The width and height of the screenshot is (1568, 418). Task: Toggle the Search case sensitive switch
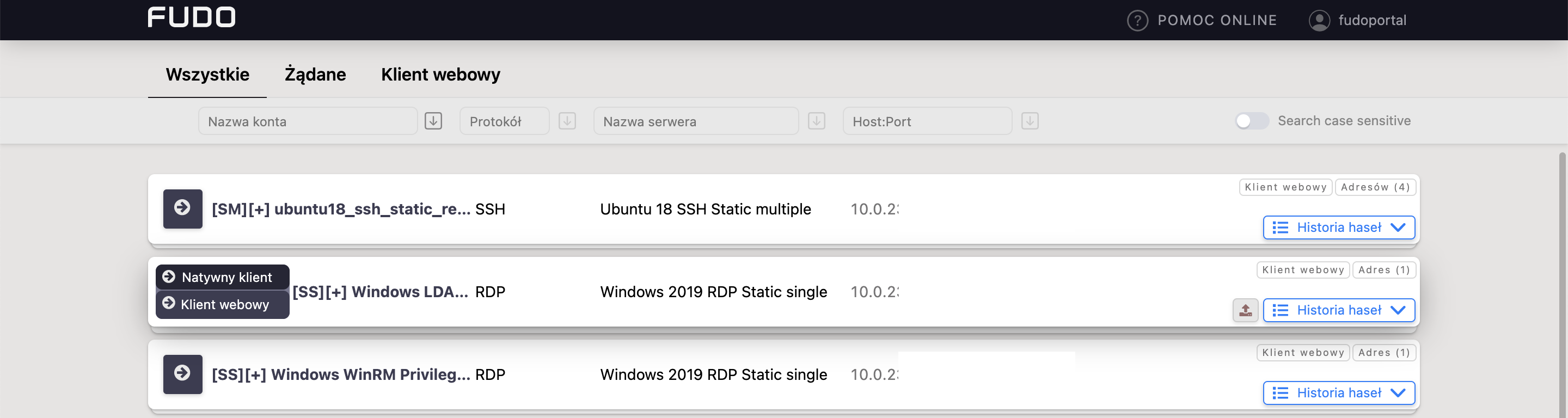click(x=1252, y=121)
